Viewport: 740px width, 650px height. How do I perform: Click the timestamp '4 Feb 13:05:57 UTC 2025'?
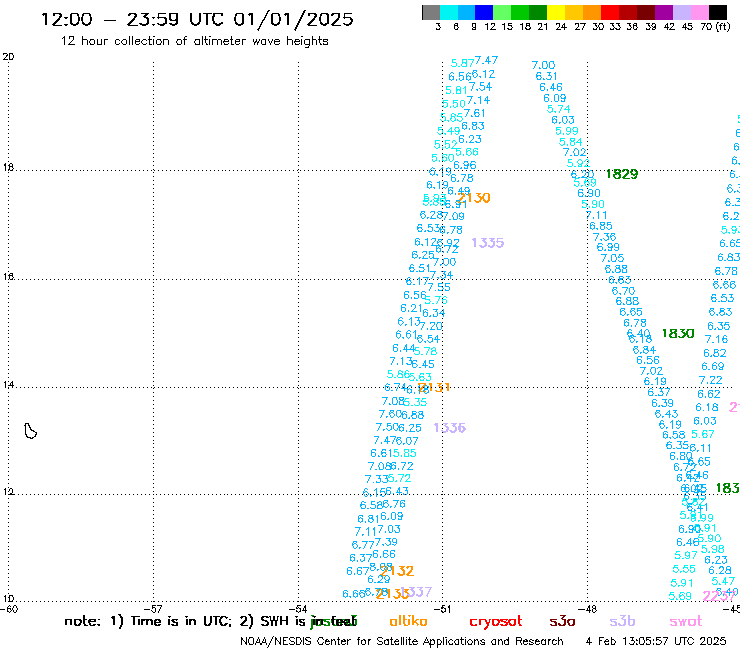(656, 641)
